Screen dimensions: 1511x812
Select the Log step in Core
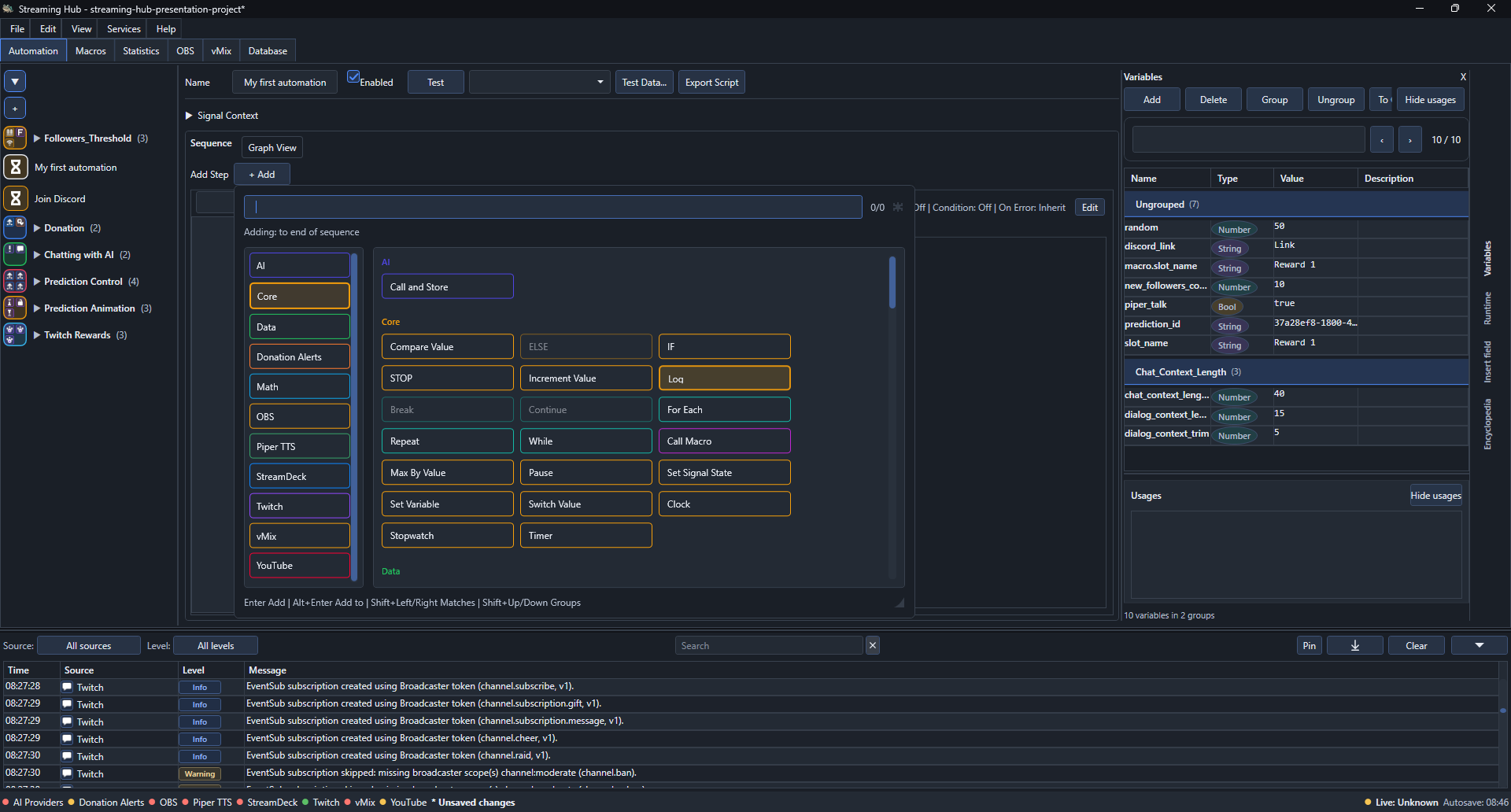[724, 378]
